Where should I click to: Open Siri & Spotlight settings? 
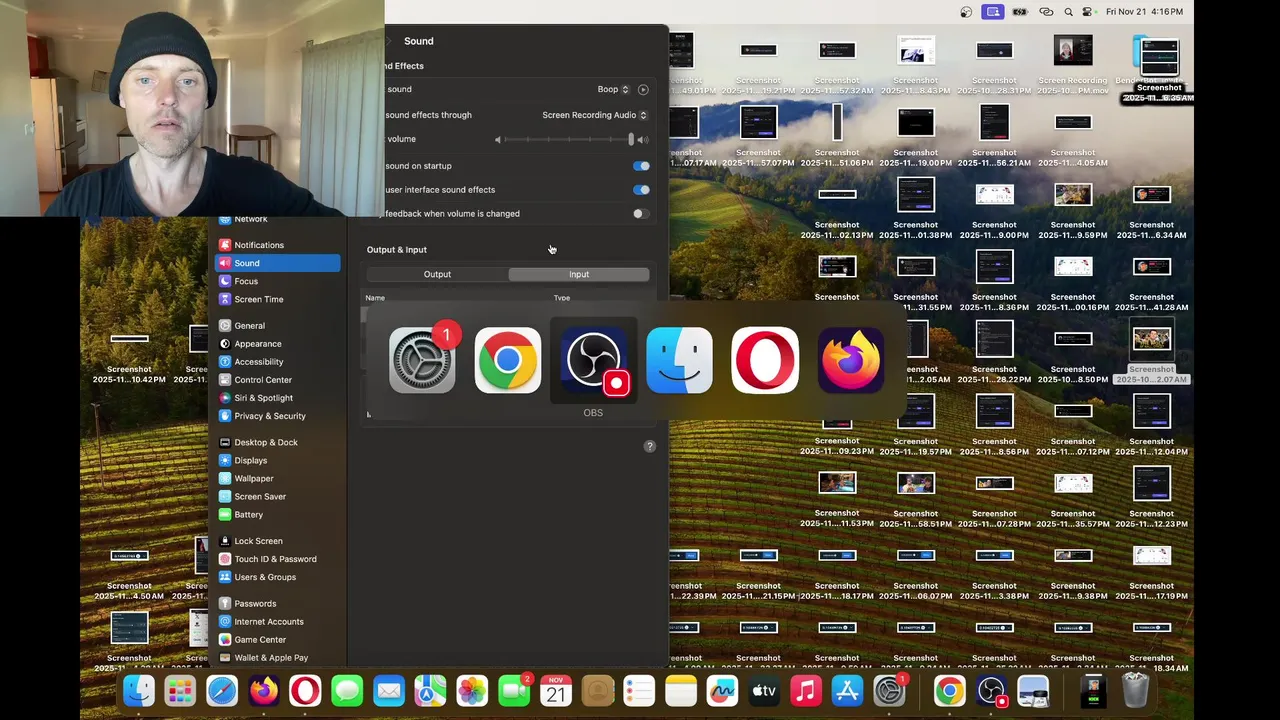277,398
